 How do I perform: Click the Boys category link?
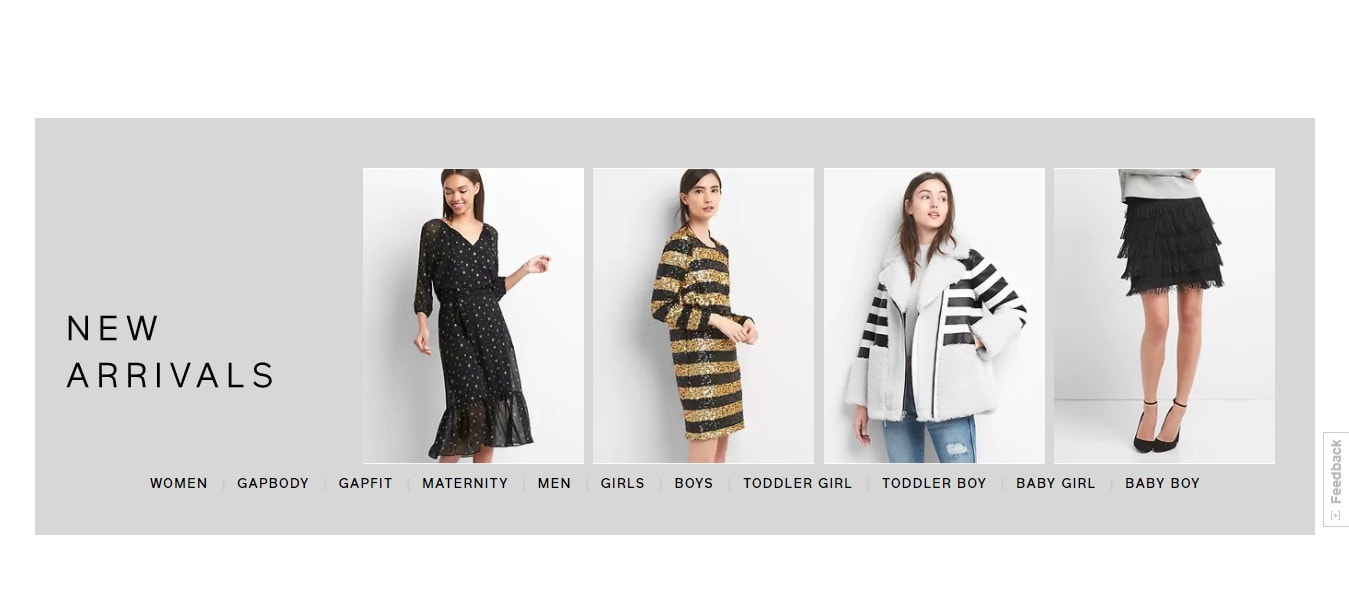coord(694,483)
